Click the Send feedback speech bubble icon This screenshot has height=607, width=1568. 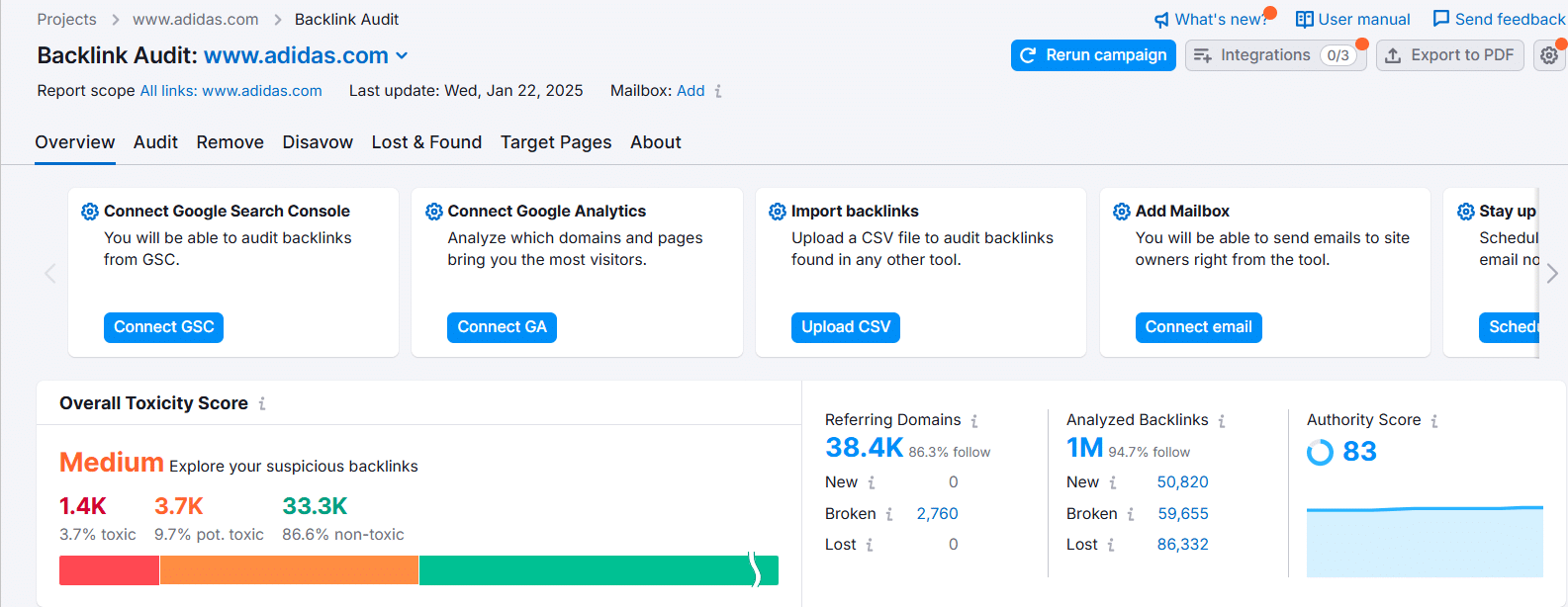(x=1441, y=19)
